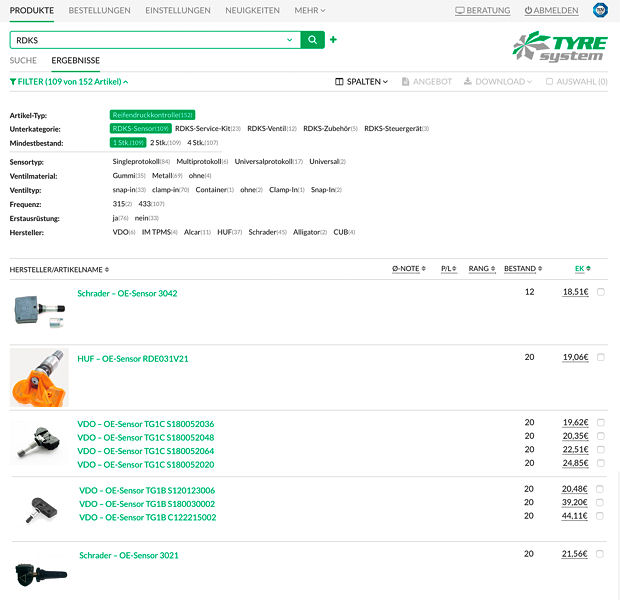Collapse the Filter (109 von 152 Artikel) panel
This screenshot has height=600, width=620.
tap(69, 81)
